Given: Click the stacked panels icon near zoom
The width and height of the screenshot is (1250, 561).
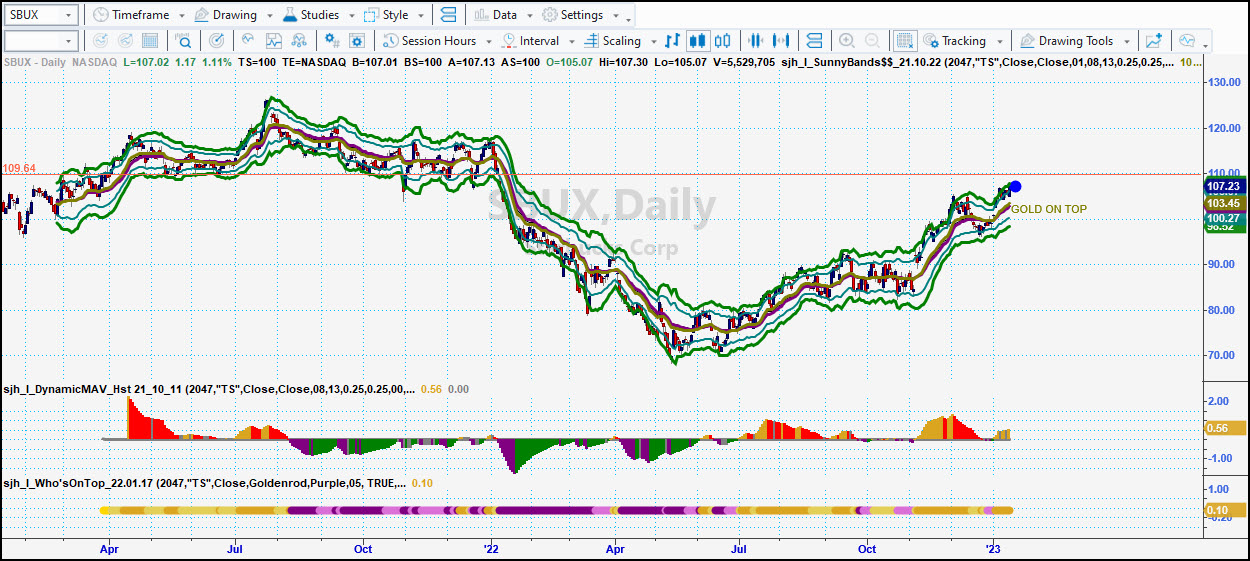Looking at the screenshot, I should [814, 41].
